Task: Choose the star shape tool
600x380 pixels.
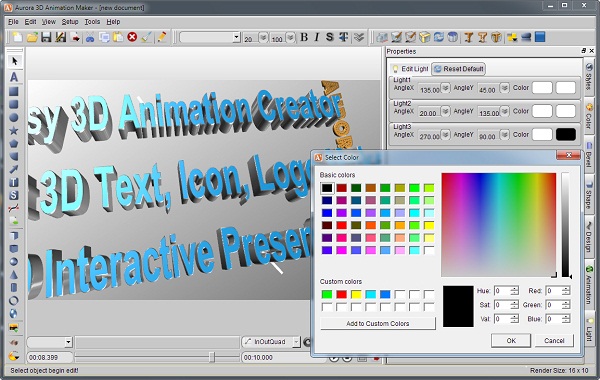Action: point(14,130)
